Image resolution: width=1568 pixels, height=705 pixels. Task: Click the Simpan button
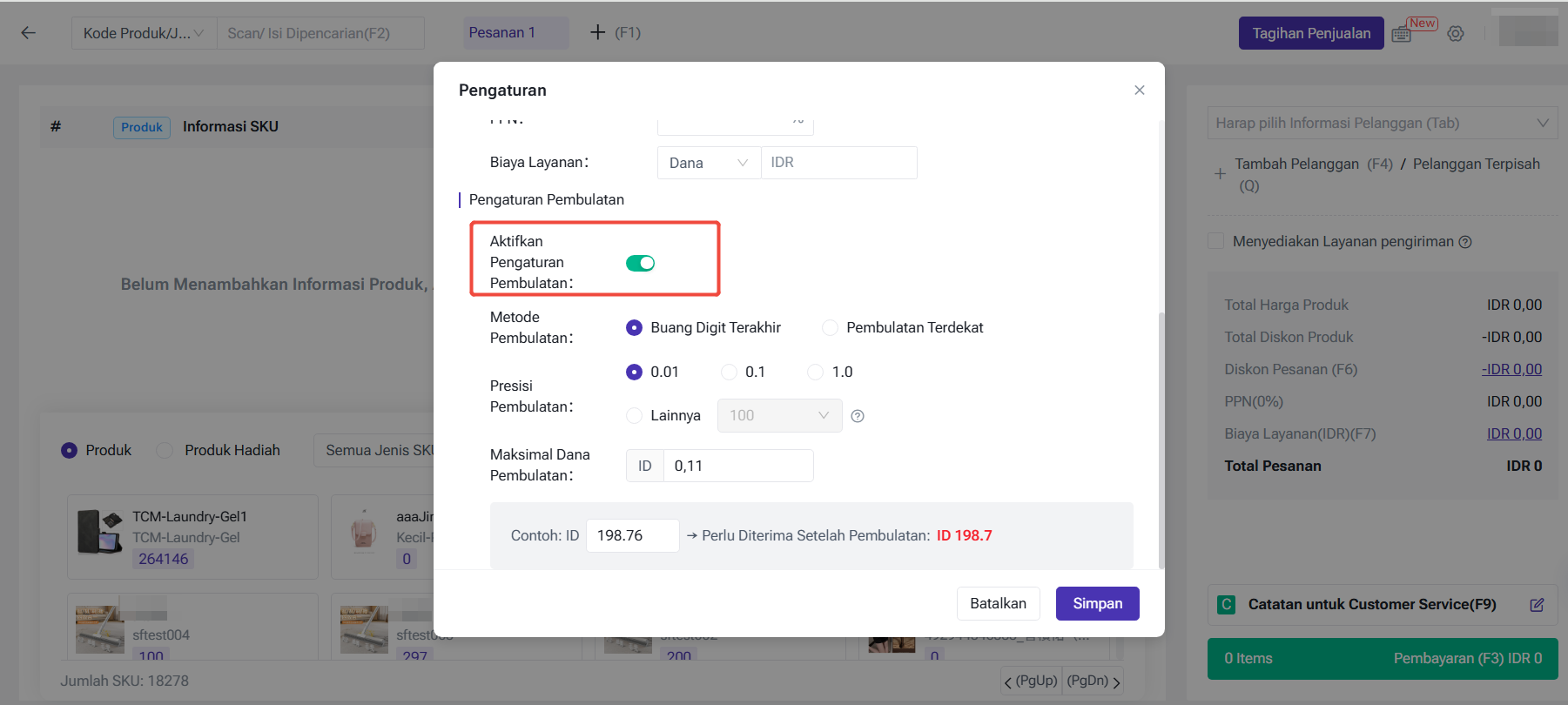click(x=1097, y=603)
